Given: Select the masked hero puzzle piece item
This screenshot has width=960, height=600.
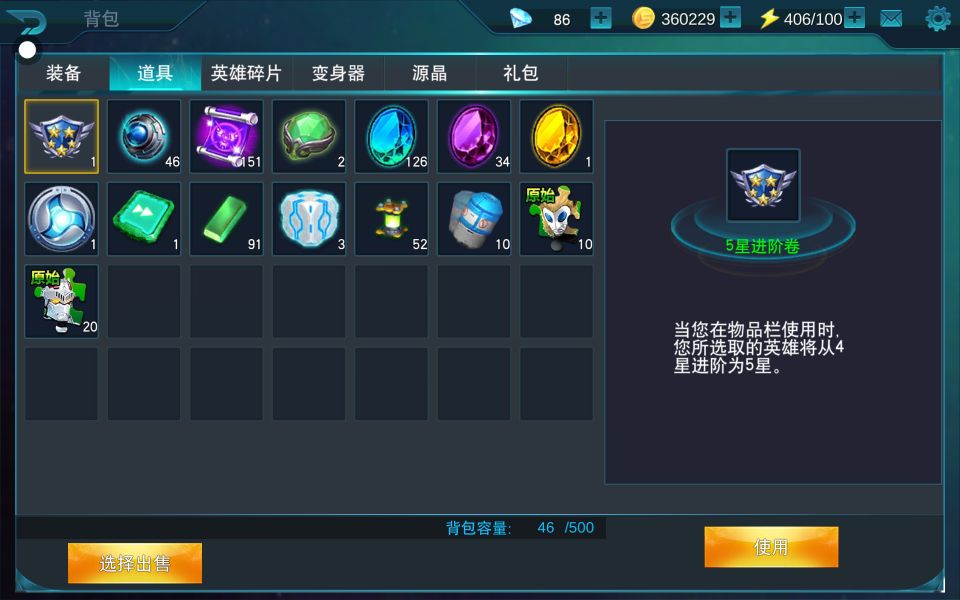Looking at the screenshot, I should pos(556,219).
